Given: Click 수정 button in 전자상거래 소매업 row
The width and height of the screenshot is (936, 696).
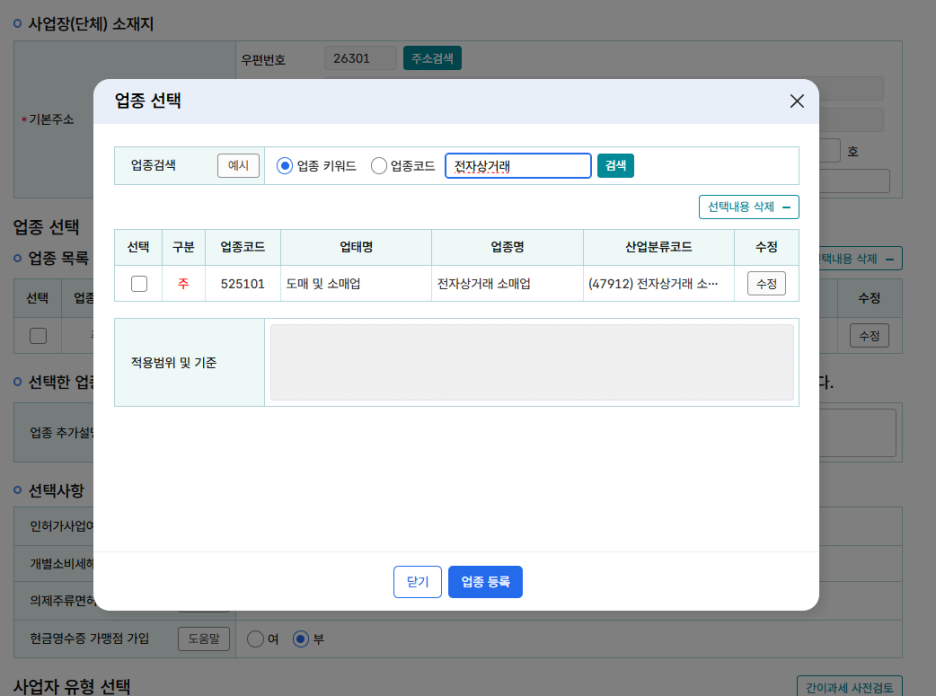Looking at the screenshot, I should [x=766, y=284].
